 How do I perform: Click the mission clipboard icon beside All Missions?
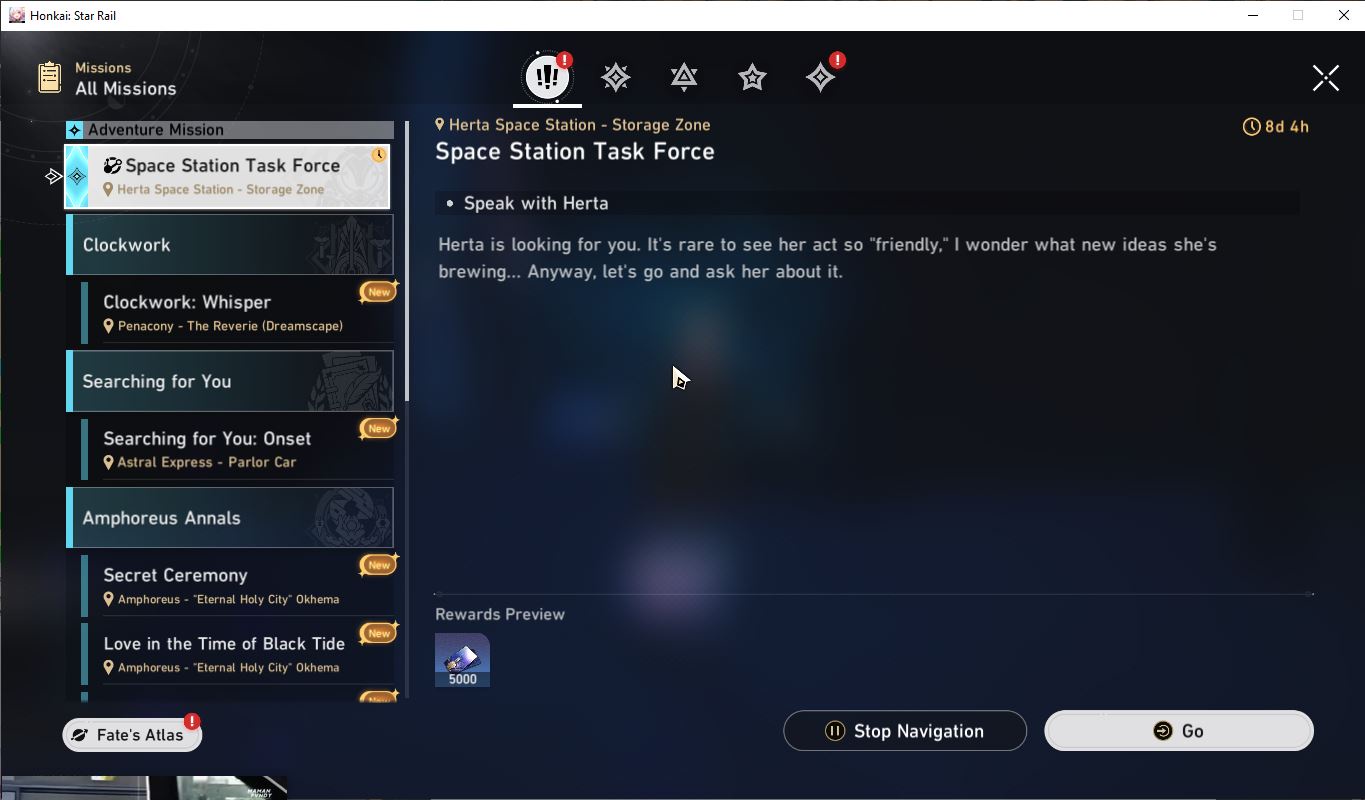[x=49, y=78]
